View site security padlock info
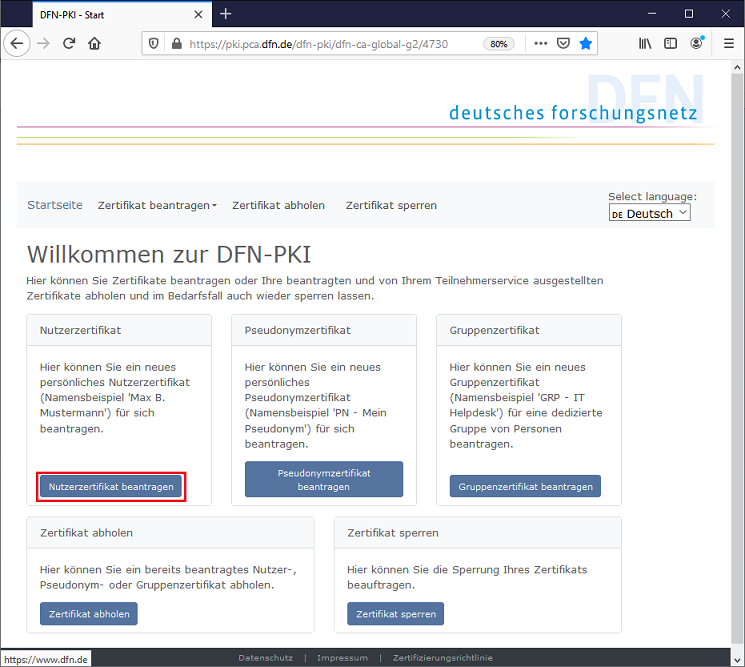The height and width of the screenshot is (667, 745). (x=177, y=44)
